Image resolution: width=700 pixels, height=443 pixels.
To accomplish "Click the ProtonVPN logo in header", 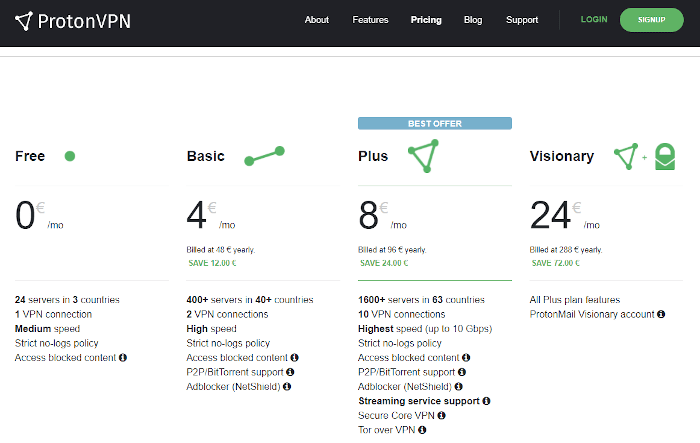I will (x=73, y=21).
